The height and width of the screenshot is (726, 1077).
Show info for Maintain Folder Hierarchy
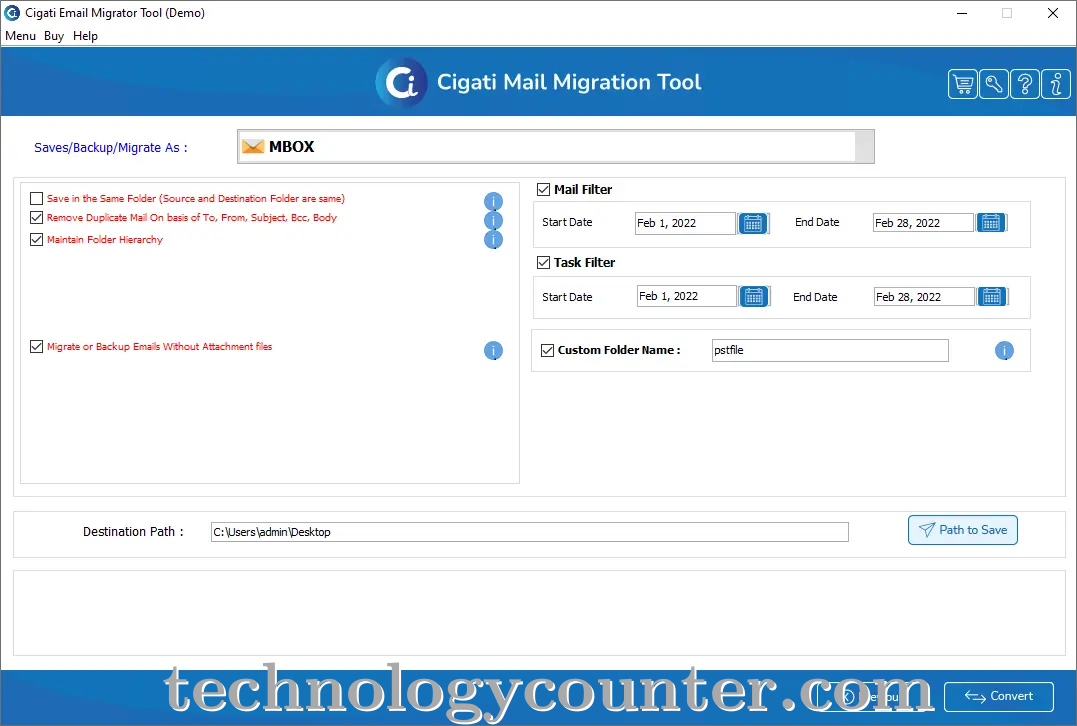tap(493, 240)
